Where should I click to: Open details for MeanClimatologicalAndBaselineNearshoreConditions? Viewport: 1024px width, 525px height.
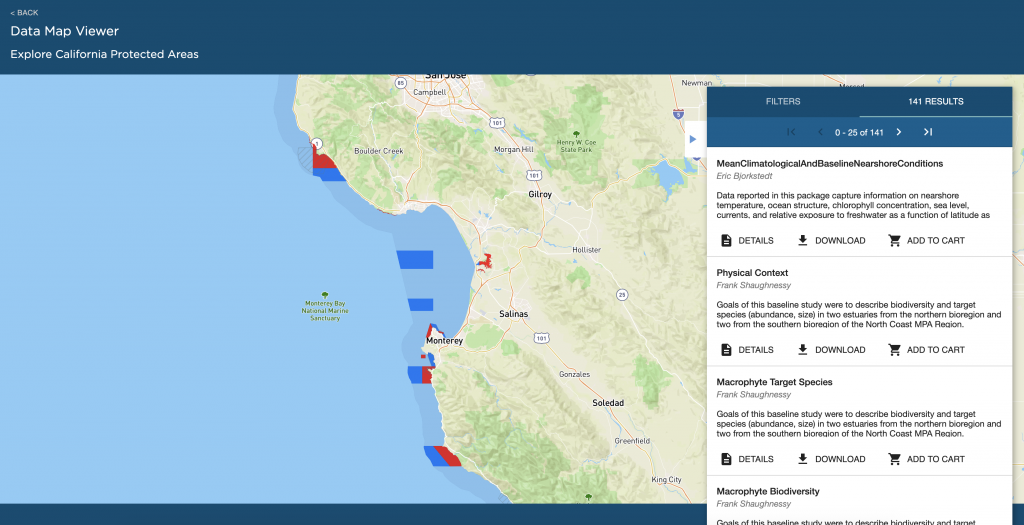747,241
